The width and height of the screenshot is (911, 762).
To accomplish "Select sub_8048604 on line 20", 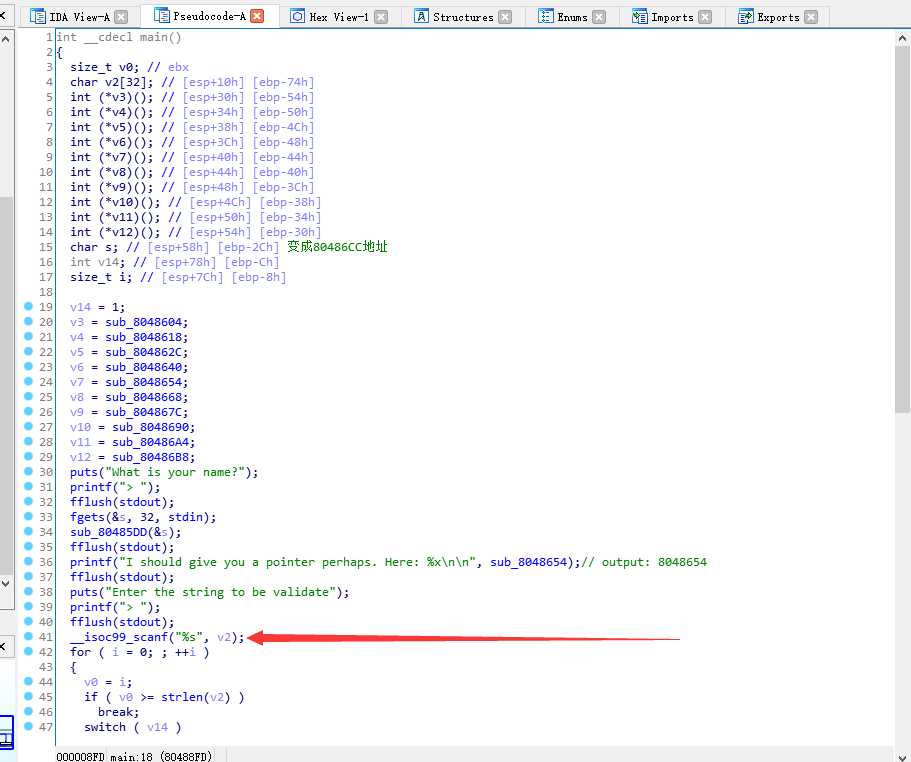I will coord(144,322).
